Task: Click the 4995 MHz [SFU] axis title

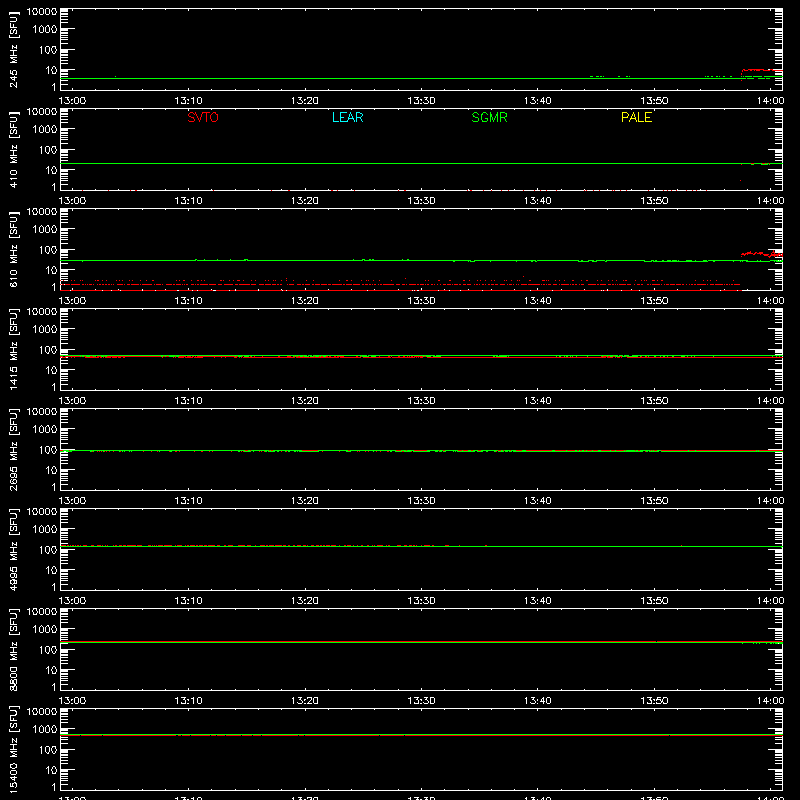Action: pyautogui.click(x=13, y=549)
